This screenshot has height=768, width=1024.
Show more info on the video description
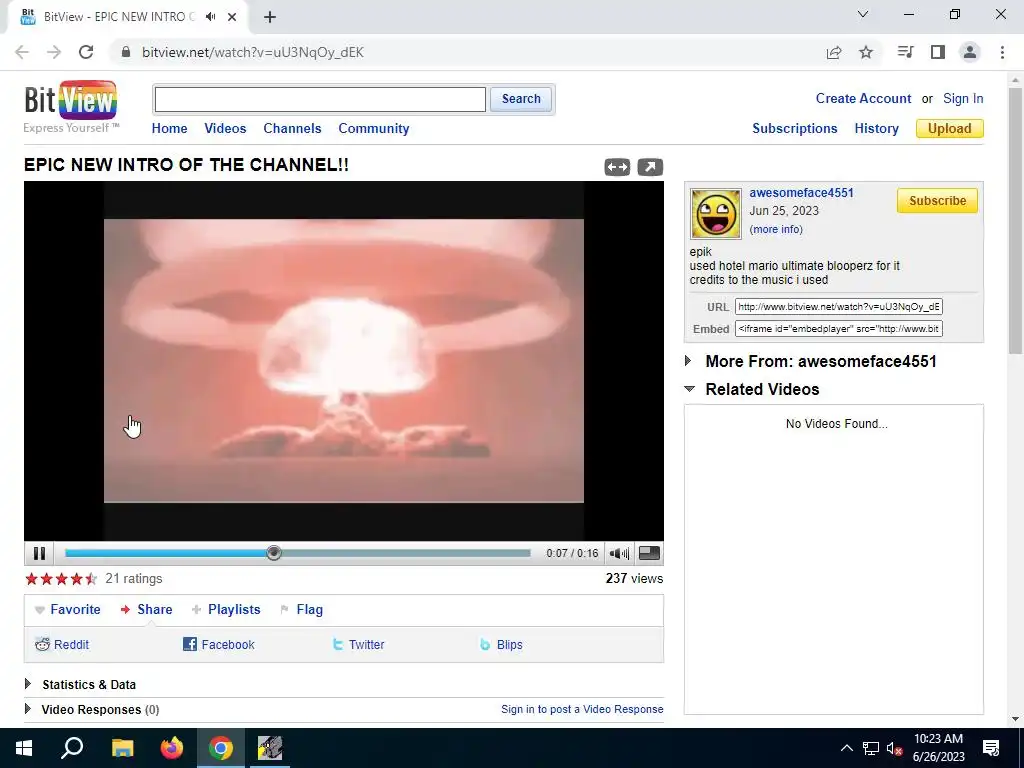coord(776,229)
